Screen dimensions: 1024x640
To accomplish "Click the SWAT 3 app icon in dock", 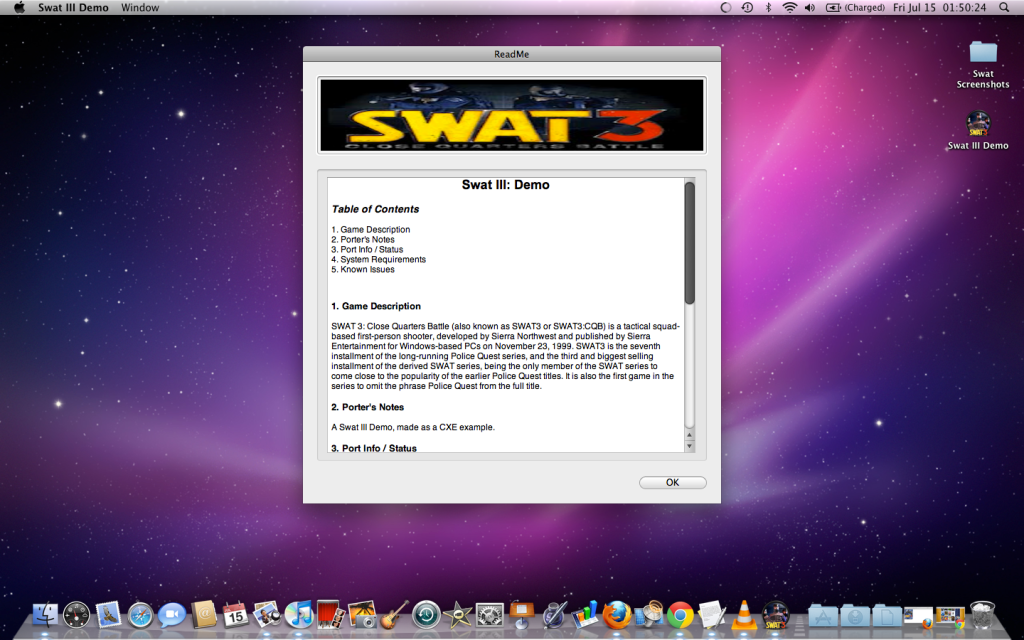I will click(x=775, y=615).
